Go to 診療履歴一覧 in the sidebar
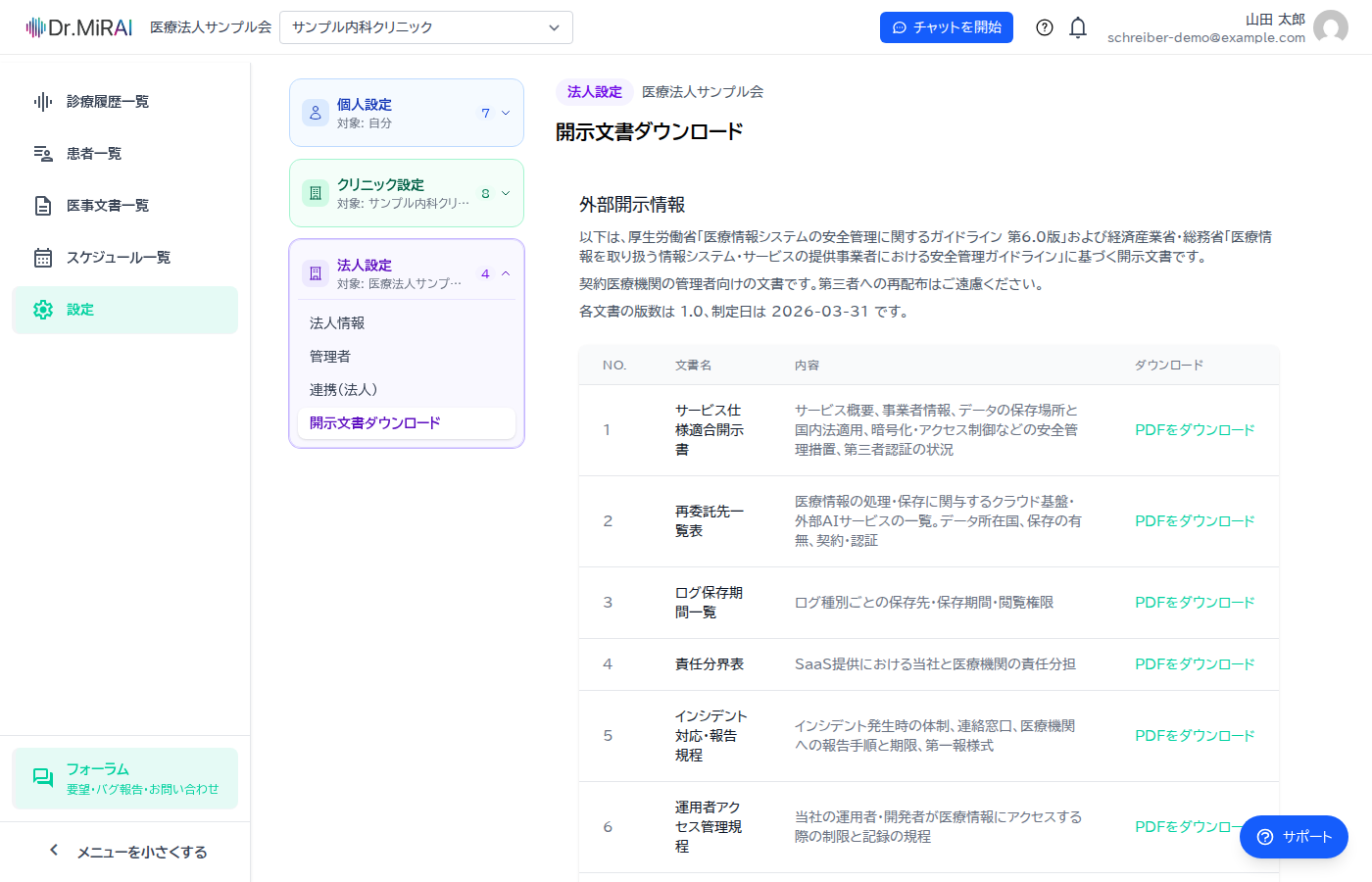 point(125,102)
